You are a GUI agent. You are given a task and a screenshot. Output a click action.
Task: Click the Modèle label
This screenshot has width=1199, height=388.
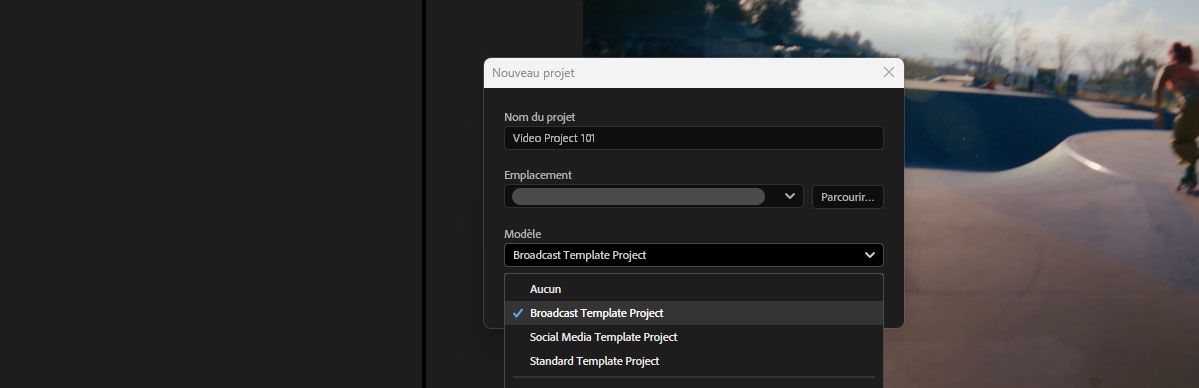522,234
